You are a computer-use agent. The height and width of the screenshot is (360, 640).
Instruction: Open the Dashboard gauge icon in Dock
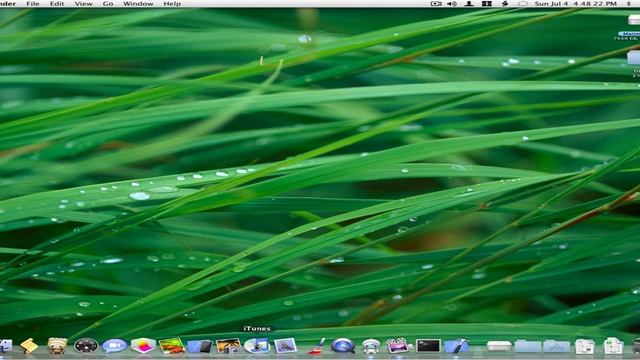click(86, 346)
